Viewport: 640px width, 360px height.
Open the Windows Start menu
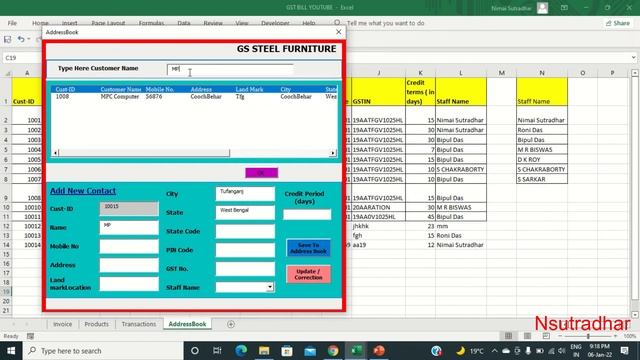coord(11,351)
